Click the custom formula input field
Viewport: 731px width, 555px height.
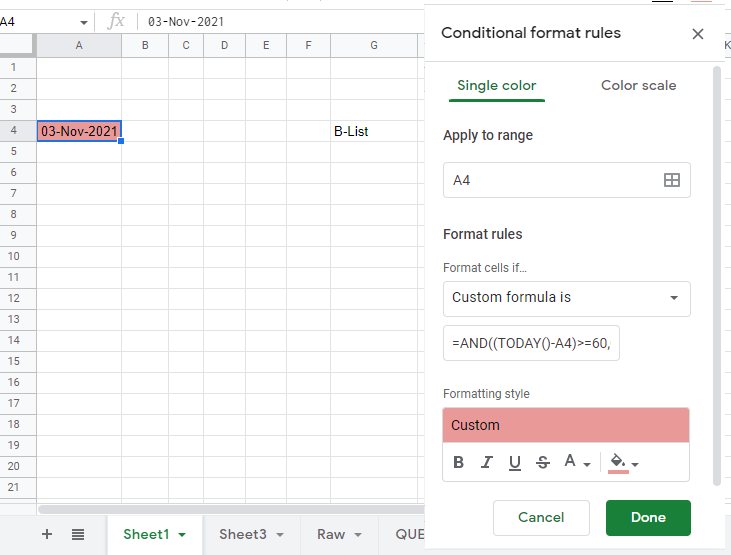pos(531,343)
